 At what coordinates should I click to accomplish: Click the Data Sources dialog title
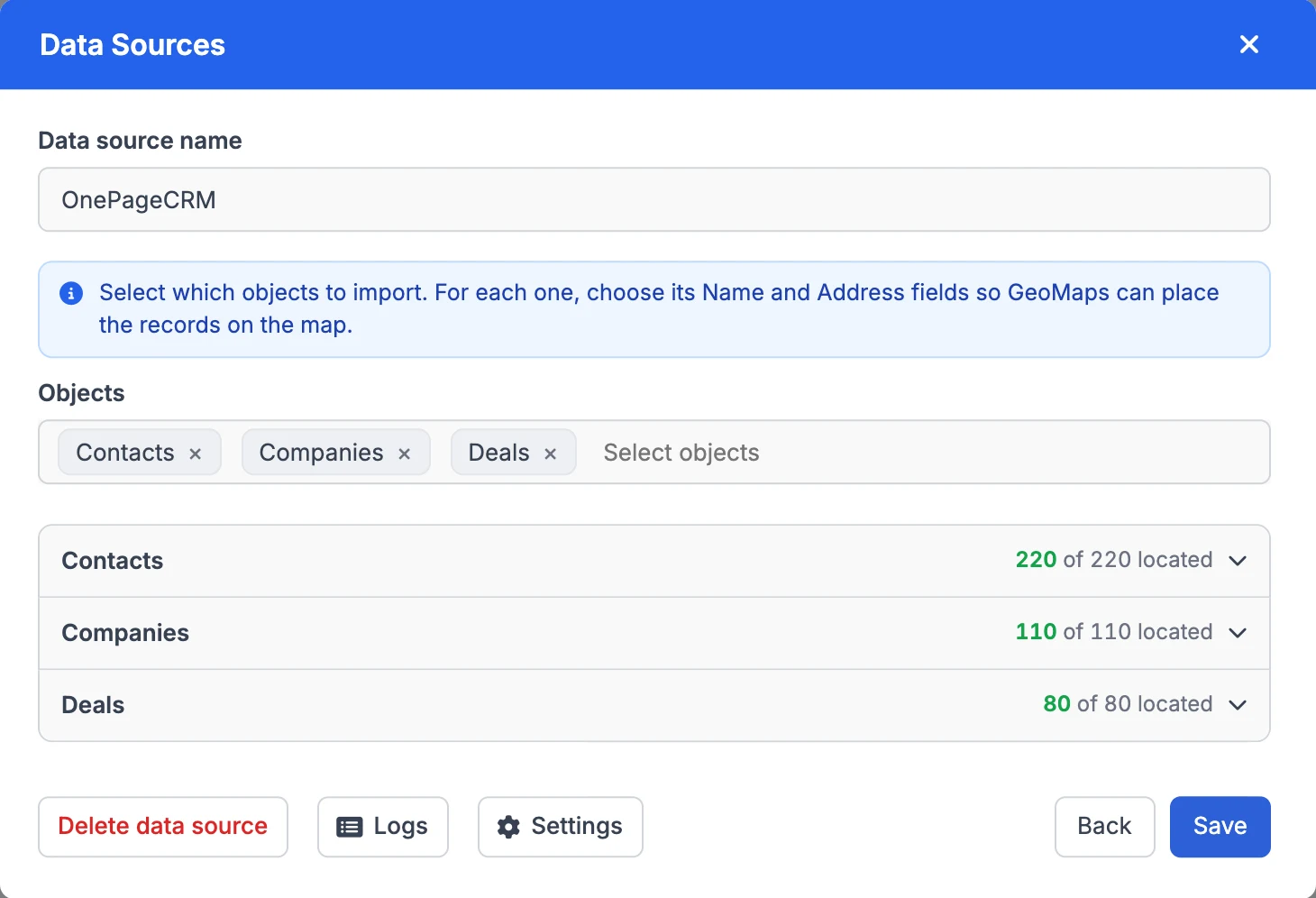point(133,45)
